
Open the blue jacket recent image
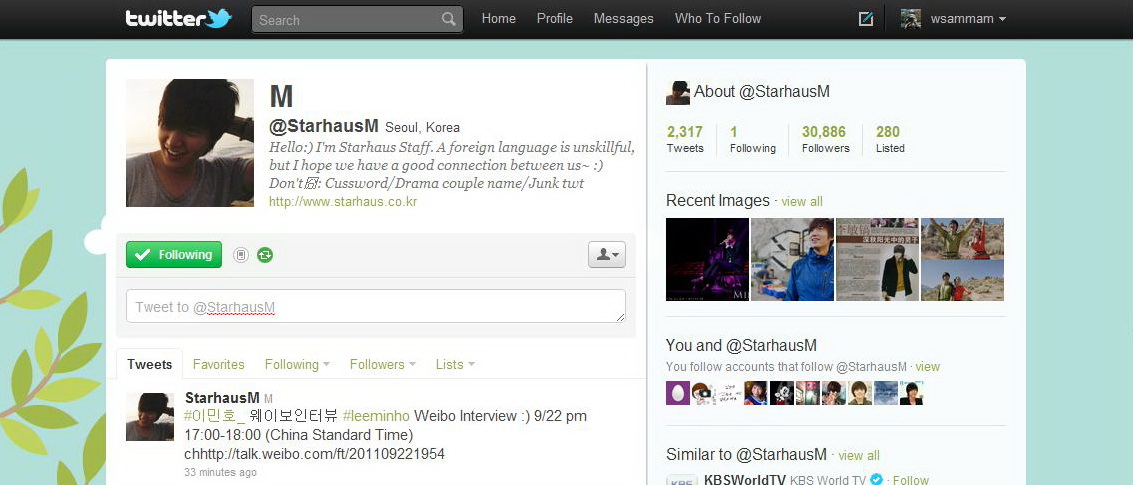(x=793, y=259)
